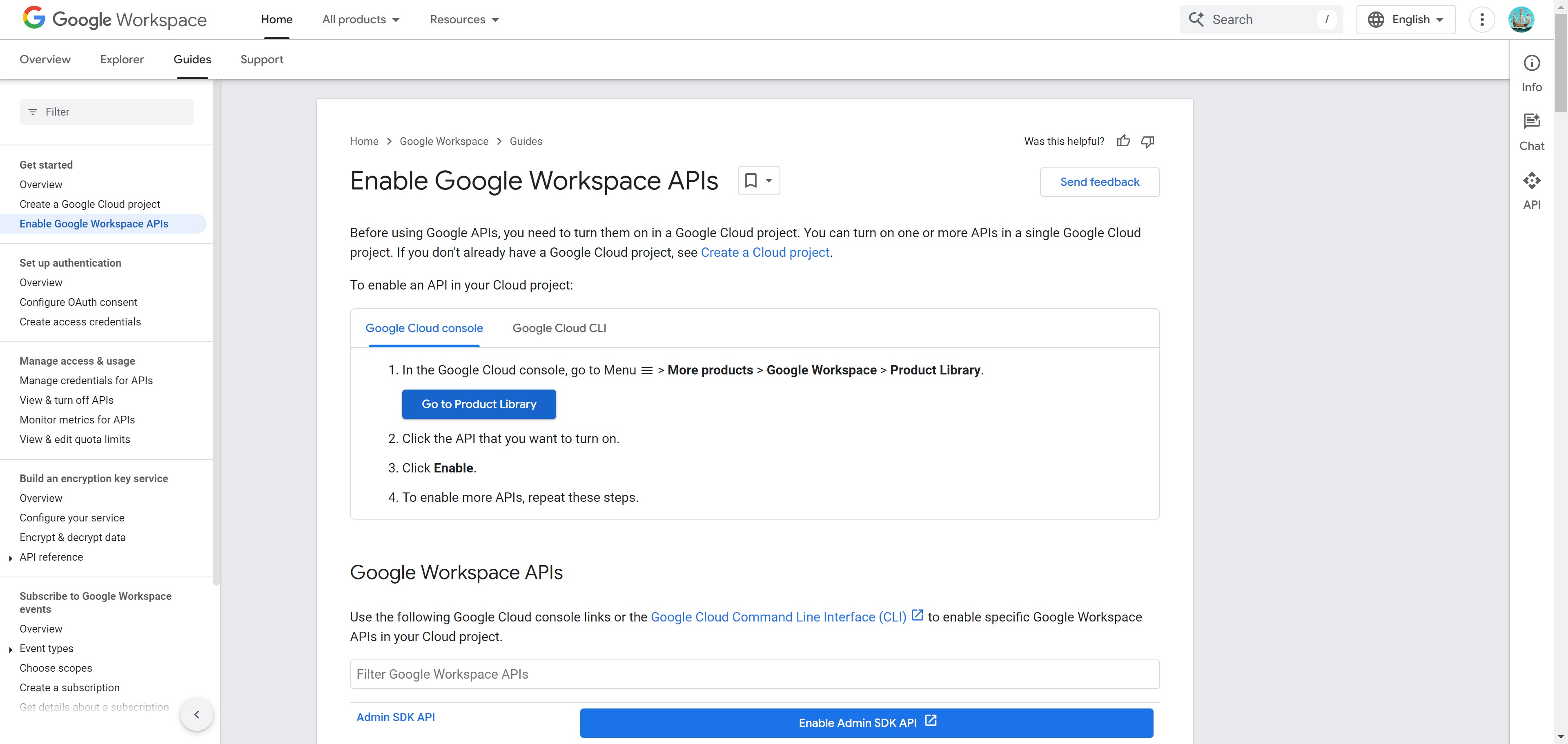This screenshot has width=1568, height=744.
Task: Open Choose scopes in sidebar
Action: [x=56, y=668]
